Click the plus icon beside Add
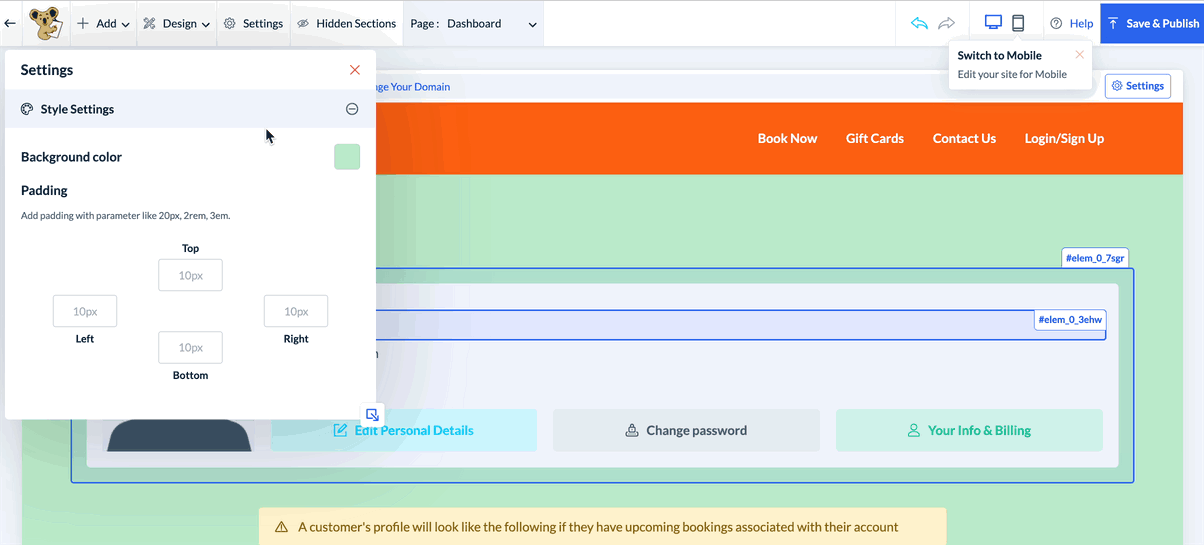1204x545 pixels. pos(83,23)
